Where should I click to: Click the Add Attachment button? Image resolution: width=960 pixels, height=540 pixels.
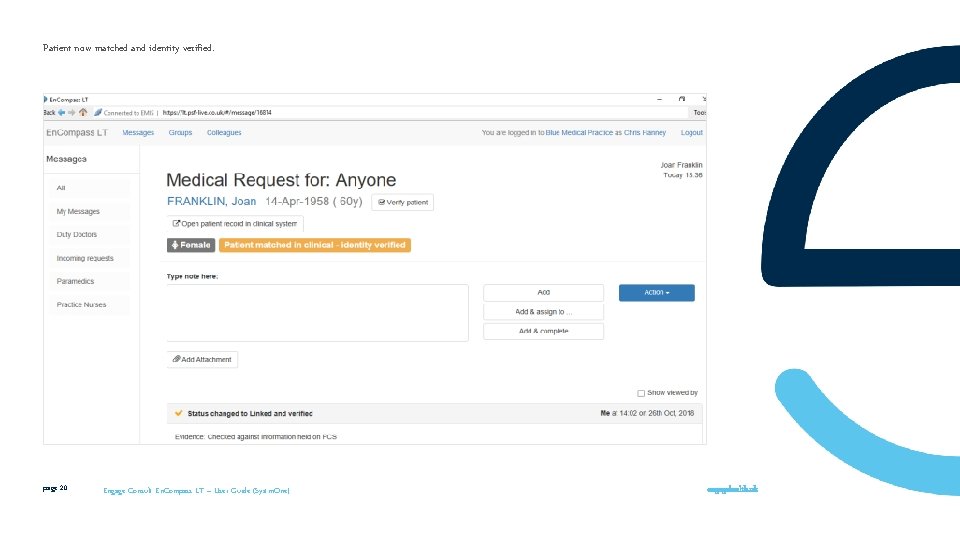click(202, 359)
